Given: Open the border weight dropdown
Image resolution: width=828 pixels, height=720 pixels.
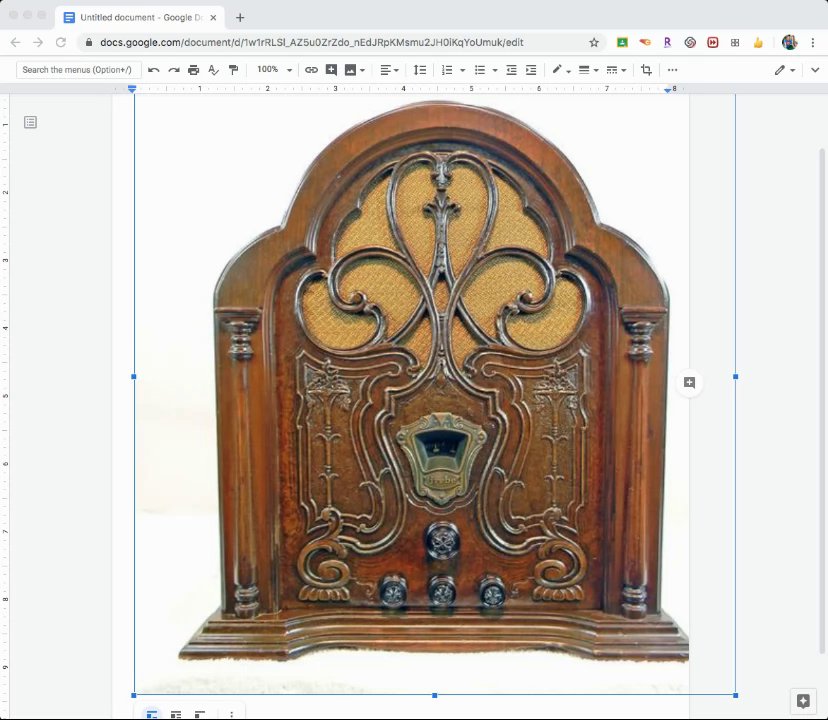Looking at the screenshot, I should (588, 70).
